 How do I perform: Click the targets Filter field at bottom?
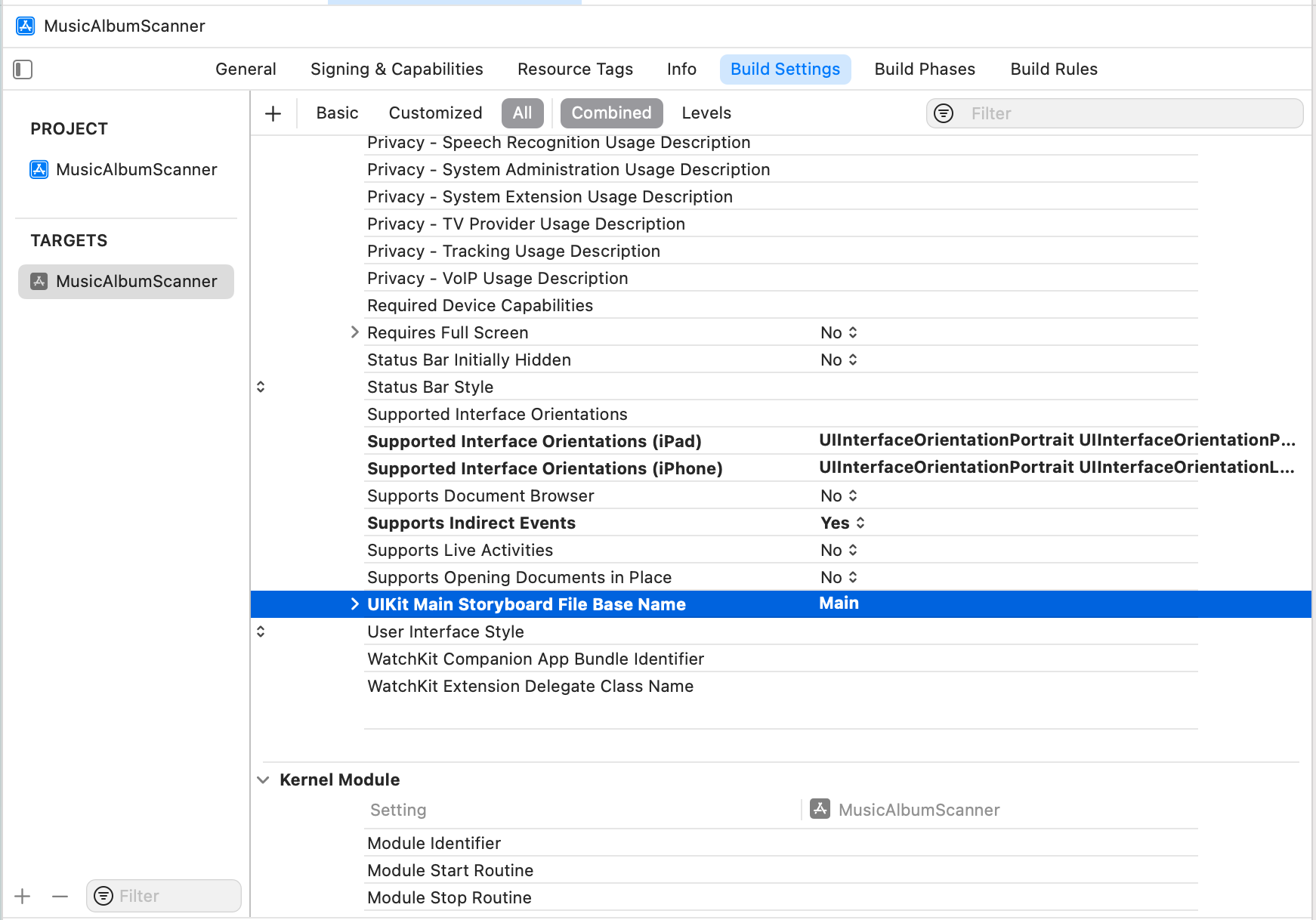pos(163,896)
